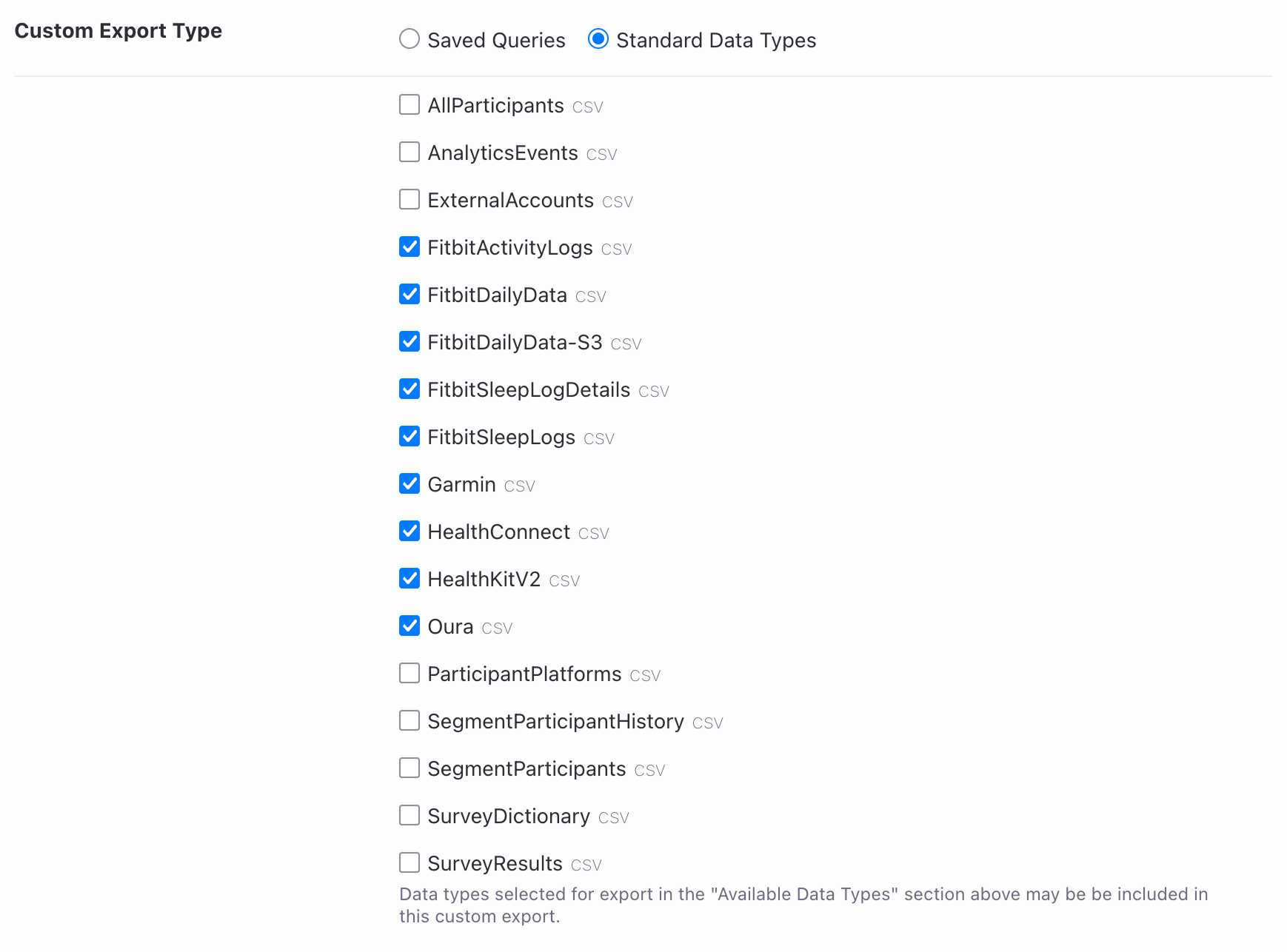Check SegmentParticipantHistory checkbox
This screenshot has width=1287, height=952.
point(409,721)
